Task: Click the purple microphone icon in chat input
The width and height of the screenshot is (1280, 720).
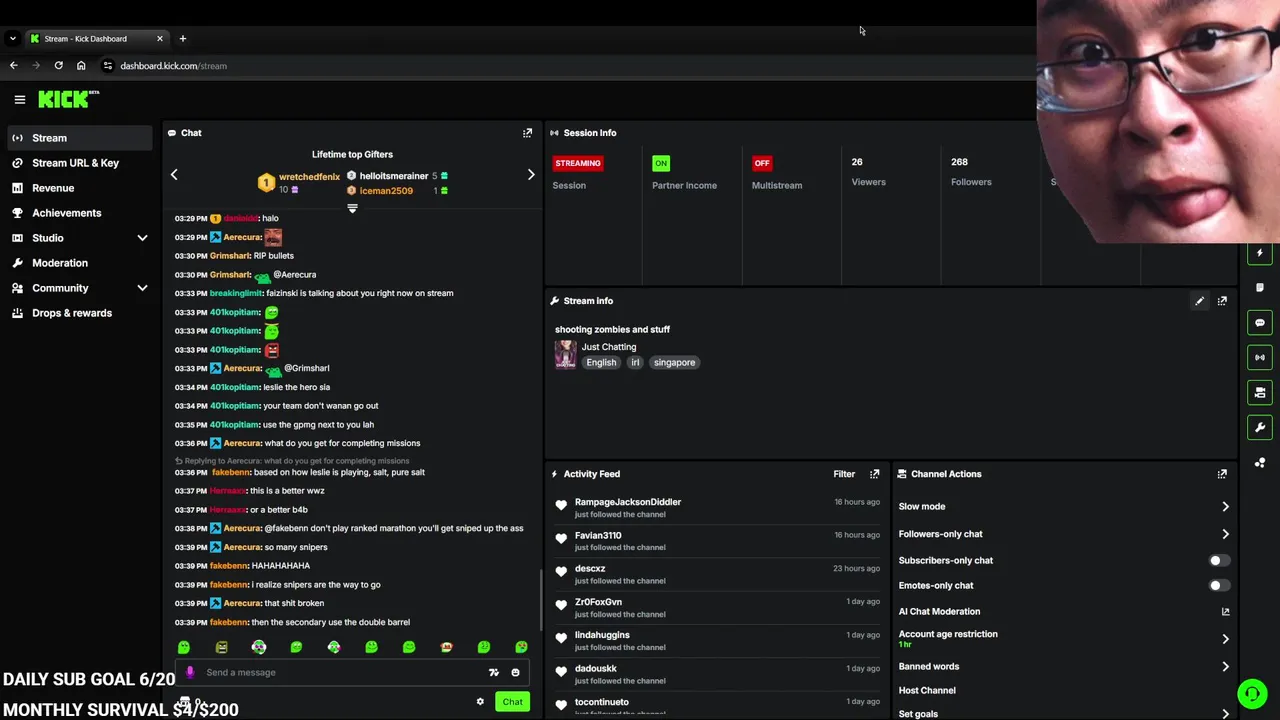Action: (x=190, y=673)
